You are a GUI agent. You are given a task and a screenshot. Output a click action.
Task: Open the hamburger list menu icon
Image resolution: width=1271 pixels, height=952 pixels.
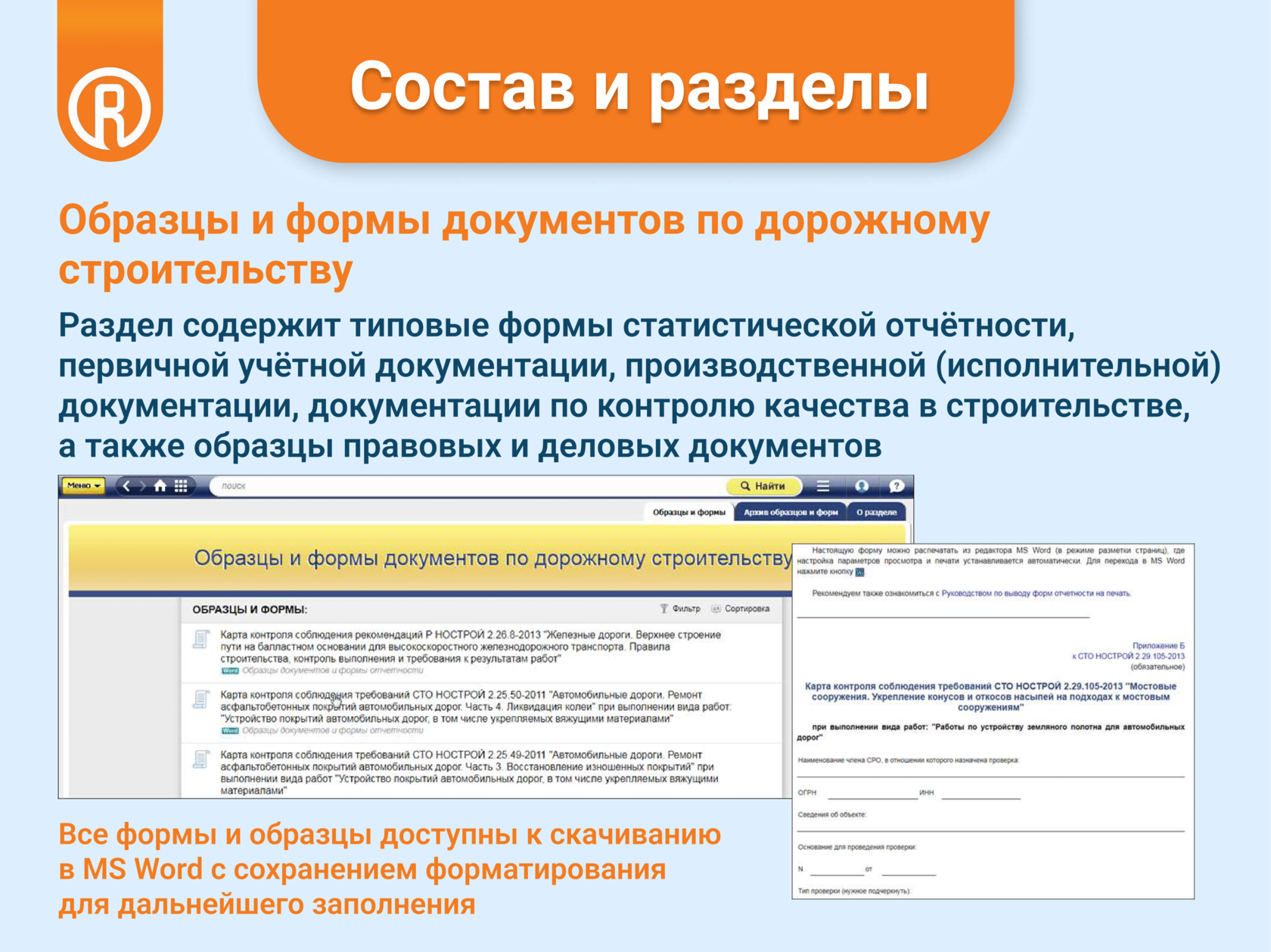click(x=823, y=486)
